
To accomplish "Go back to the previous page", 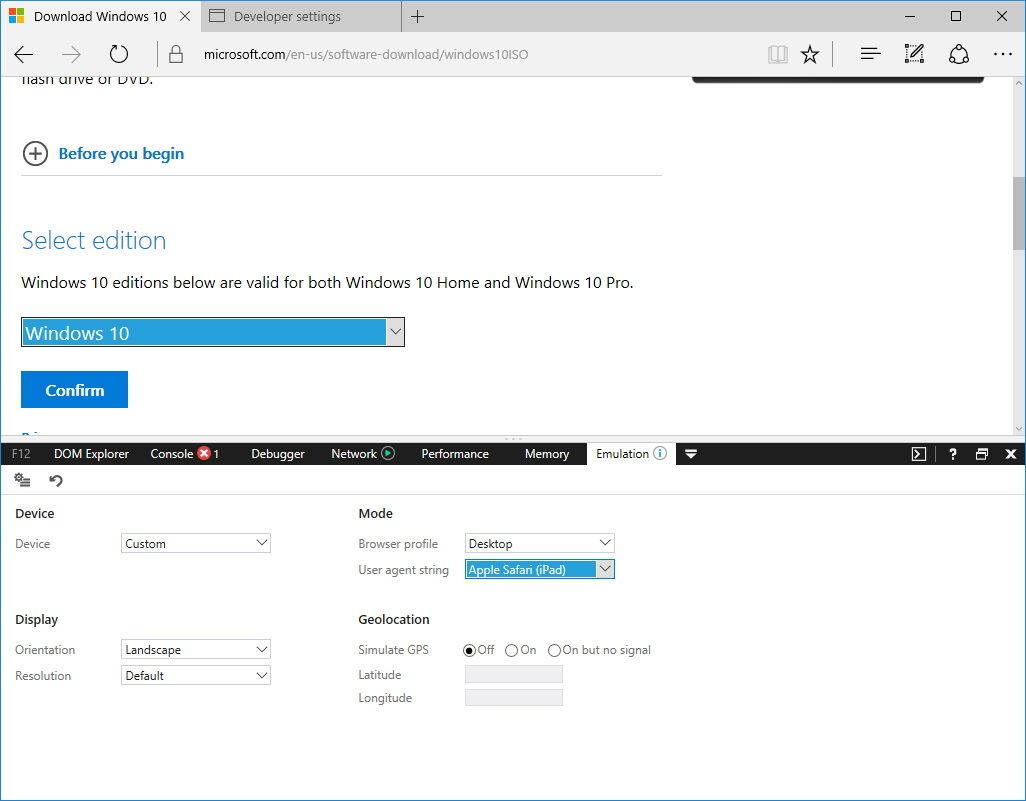I will [24, 54].
